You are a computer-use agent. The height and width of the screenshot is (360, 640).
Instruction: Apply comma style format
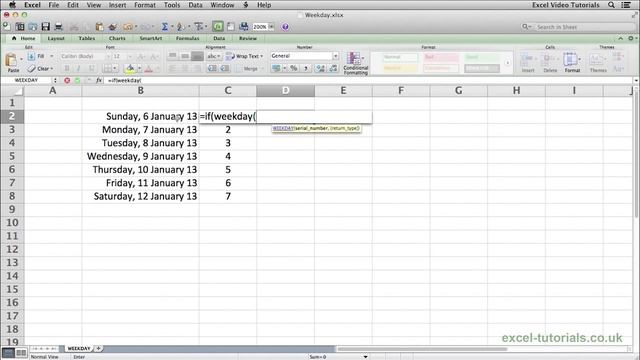point(306,68)
